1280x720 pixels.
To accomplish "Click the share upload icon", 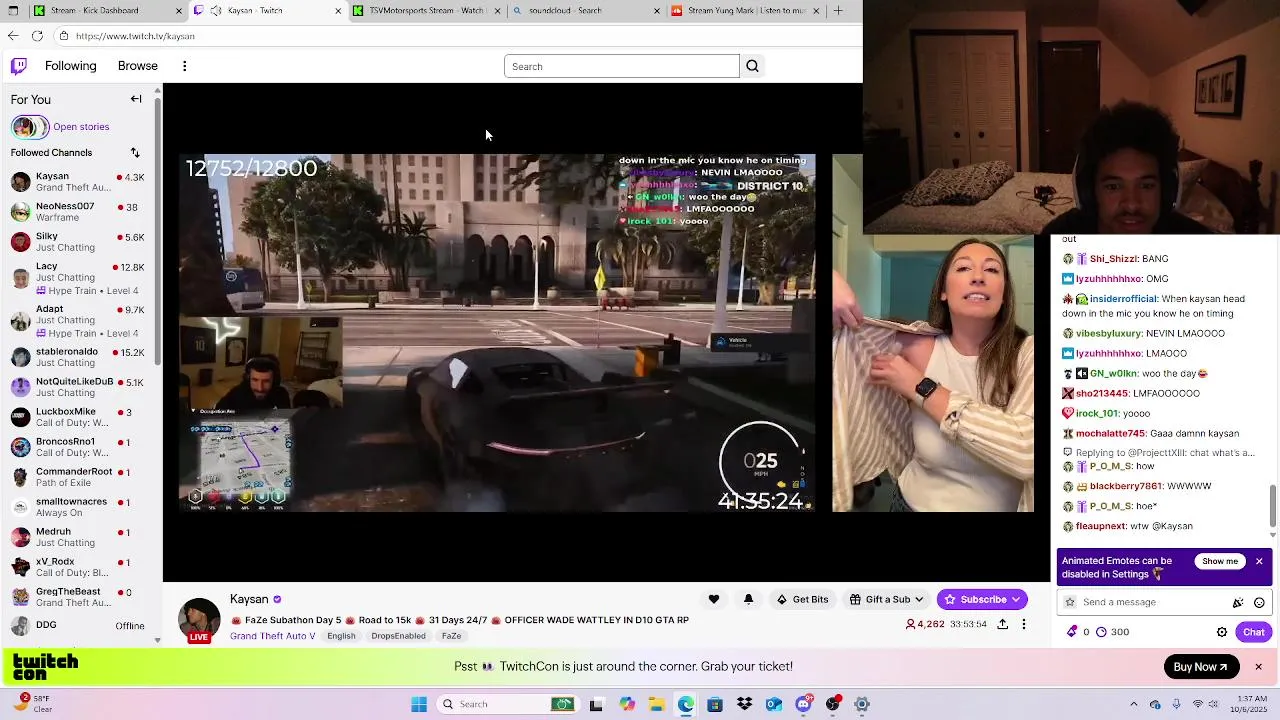I will tap(1002, 624).
